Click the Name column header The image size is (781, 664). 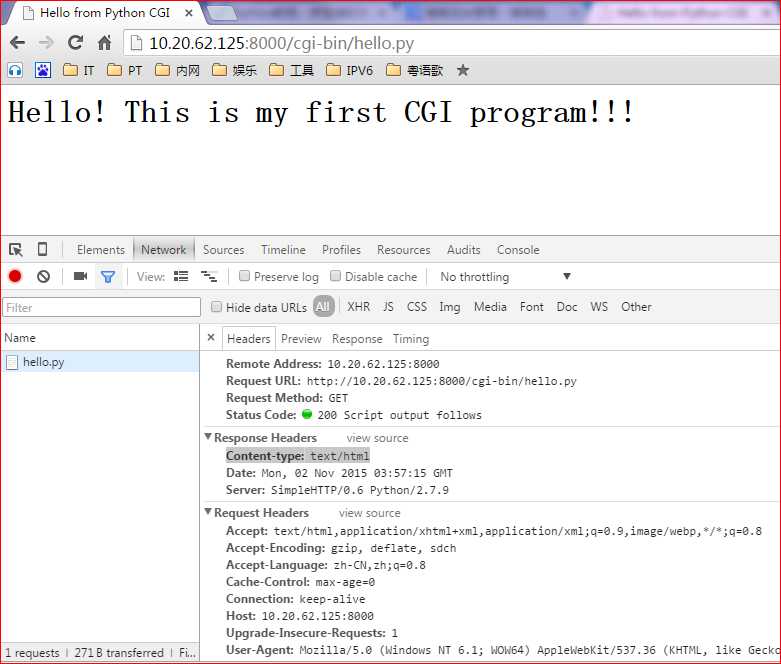tap(100, 338)
